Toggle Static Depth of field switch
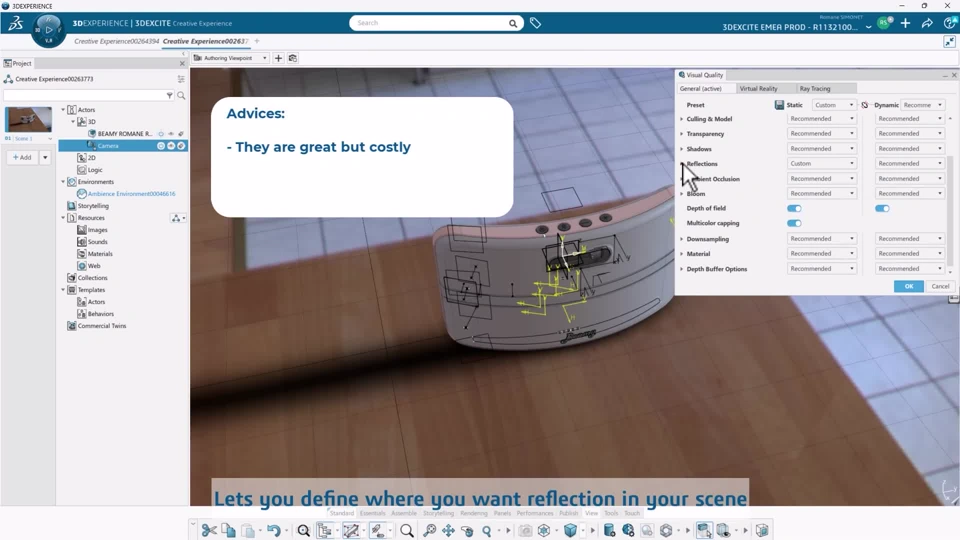Screen dimensions: 960x540 tap(794, 209)
